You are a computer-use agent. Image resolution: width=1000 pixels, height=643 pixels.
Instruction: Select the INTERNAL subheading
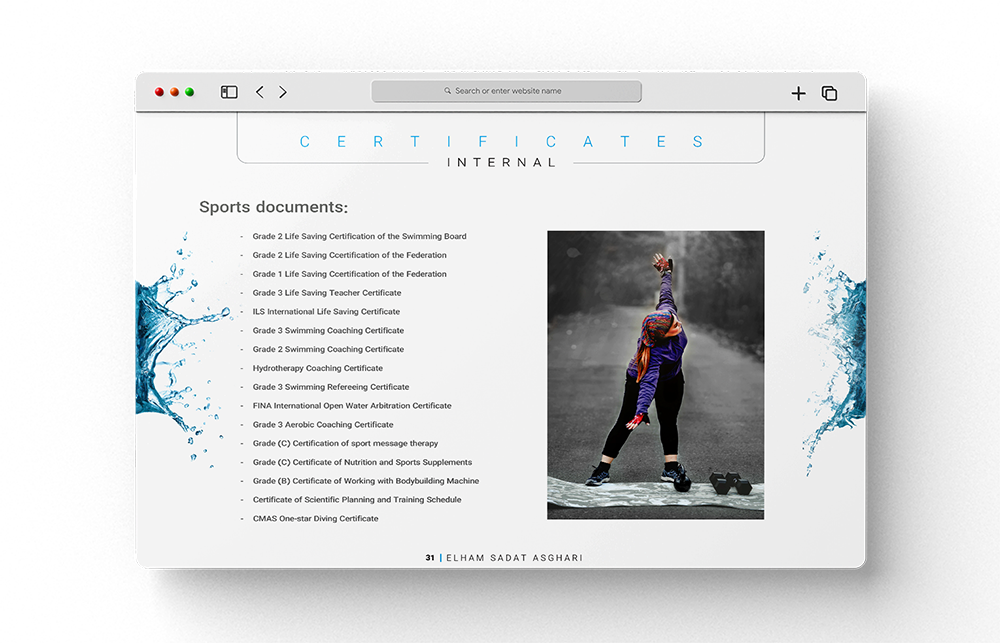pyautogui.click(x=501, y=162)
